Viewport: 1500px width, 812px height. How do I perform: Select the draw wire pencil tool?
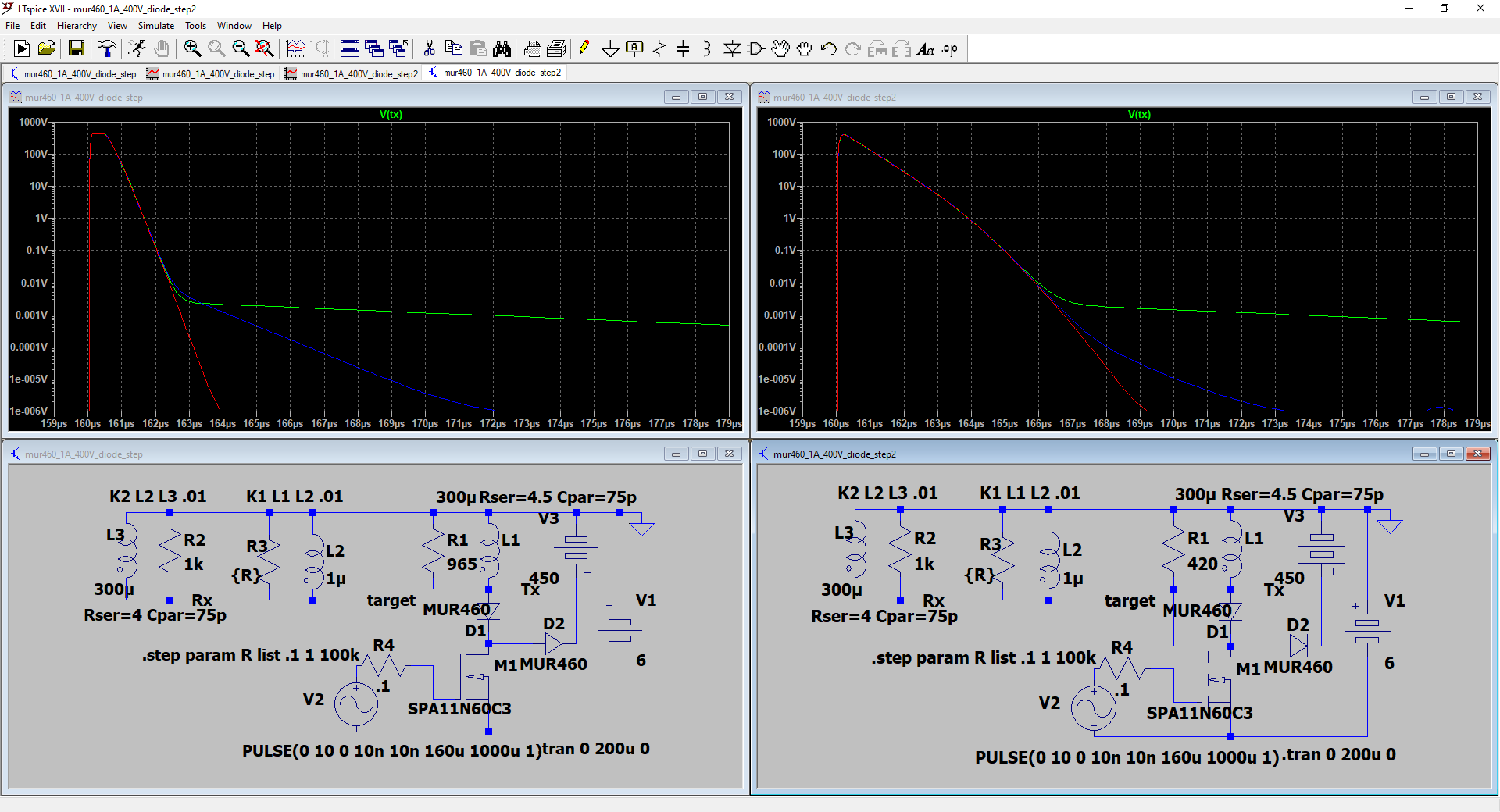click(x=586, y=49)
